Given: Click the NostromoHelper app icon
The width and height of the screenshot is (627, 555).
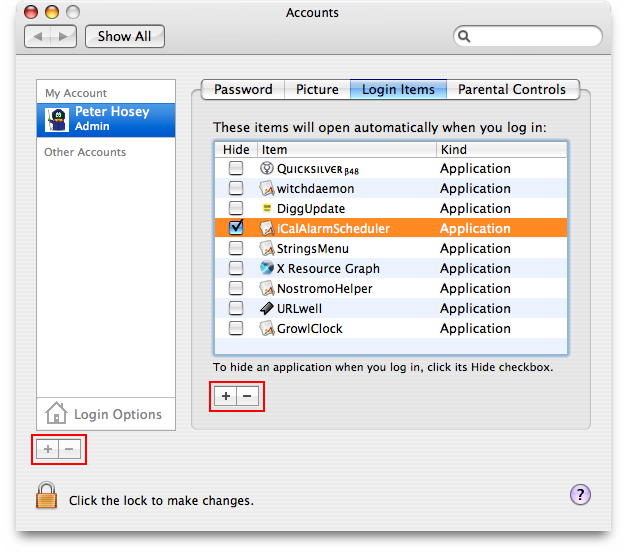Looking at the screenshot, I should coord(267,288).
